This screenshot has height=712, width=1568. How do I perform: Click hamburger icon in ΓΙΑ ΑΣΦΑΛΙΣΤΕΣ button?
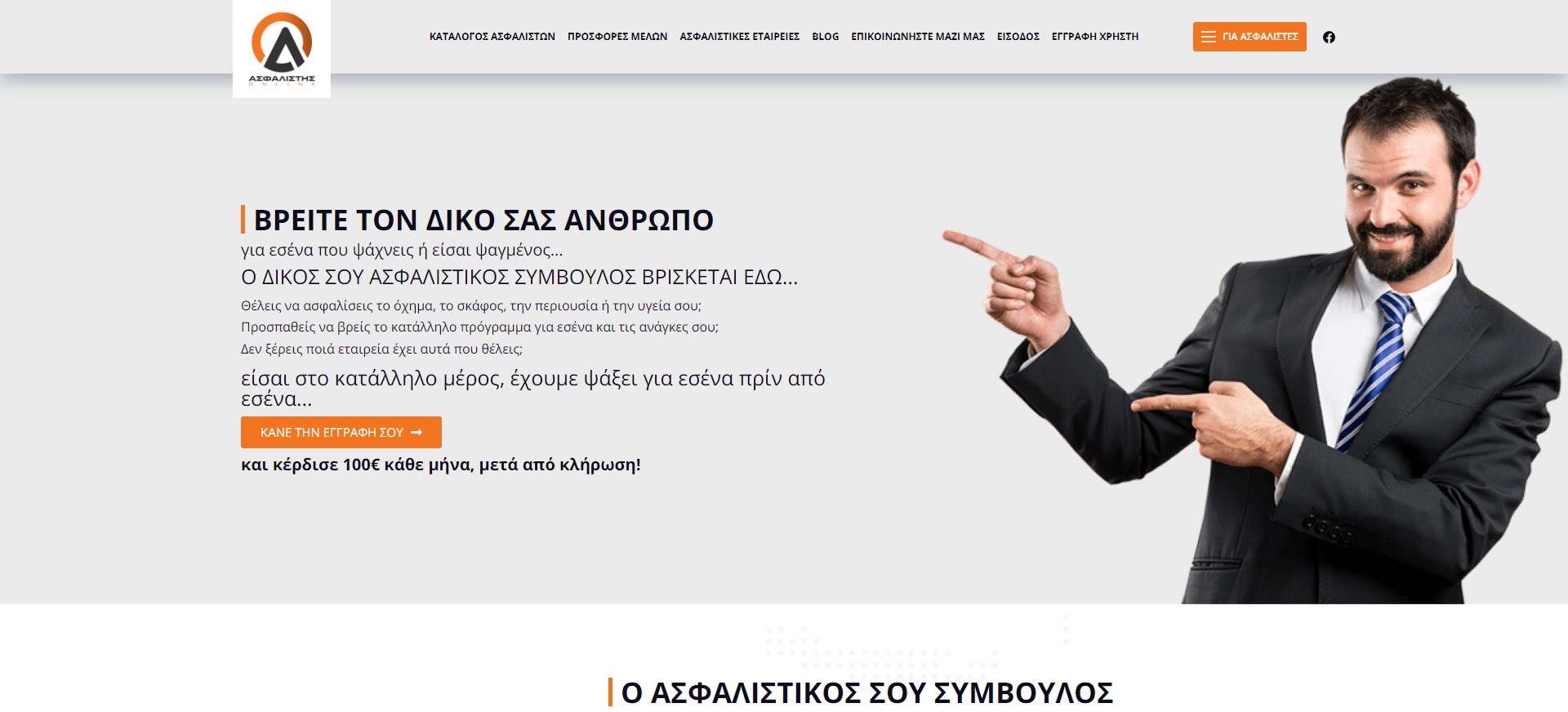click(1209, 37)
